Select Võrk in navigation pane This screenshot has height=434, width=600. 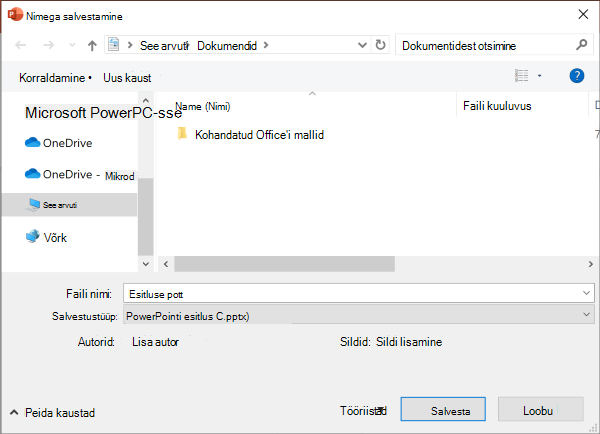coord(46,237)
